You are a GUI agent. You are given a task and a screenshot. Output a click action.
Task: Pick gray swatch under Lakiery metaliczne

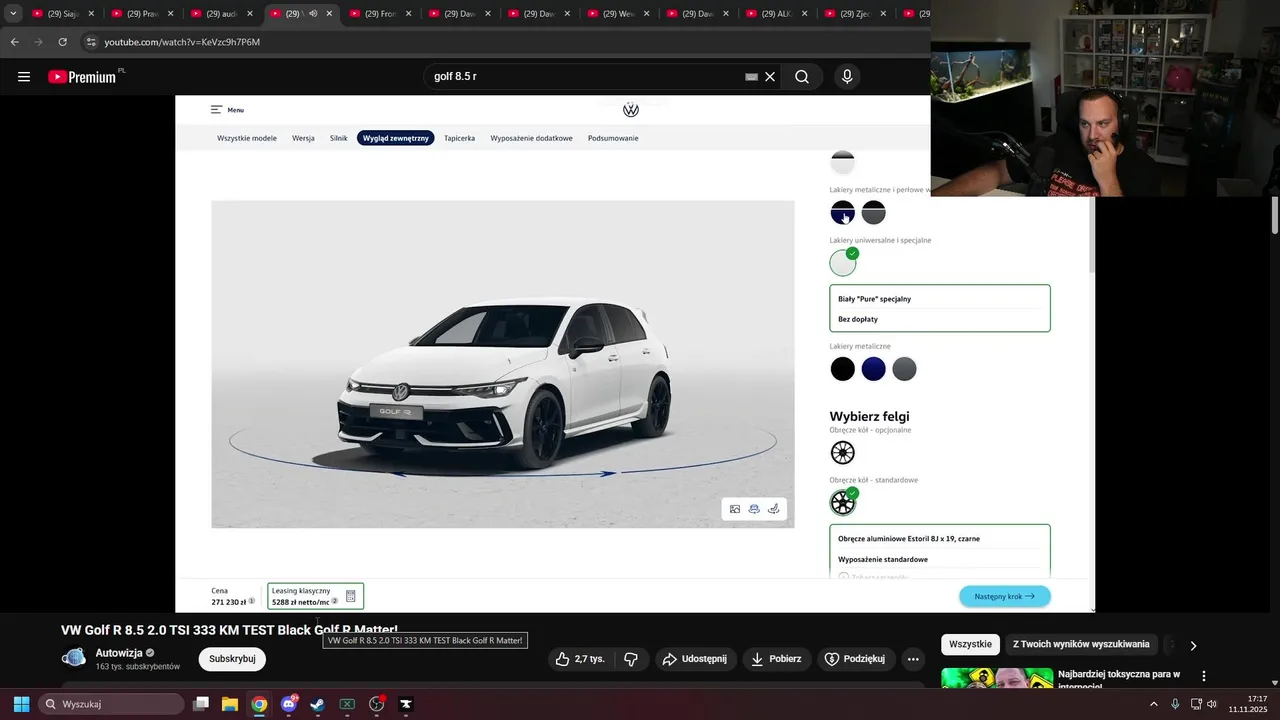[x=904, y=369]
